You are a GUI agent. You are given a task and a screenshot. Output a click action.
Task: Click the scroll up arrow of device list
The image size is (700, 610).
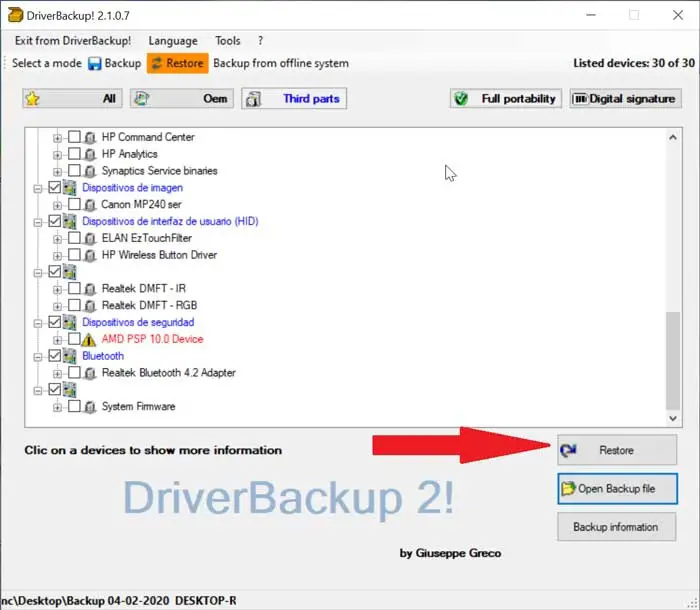(x=673, y=138)
